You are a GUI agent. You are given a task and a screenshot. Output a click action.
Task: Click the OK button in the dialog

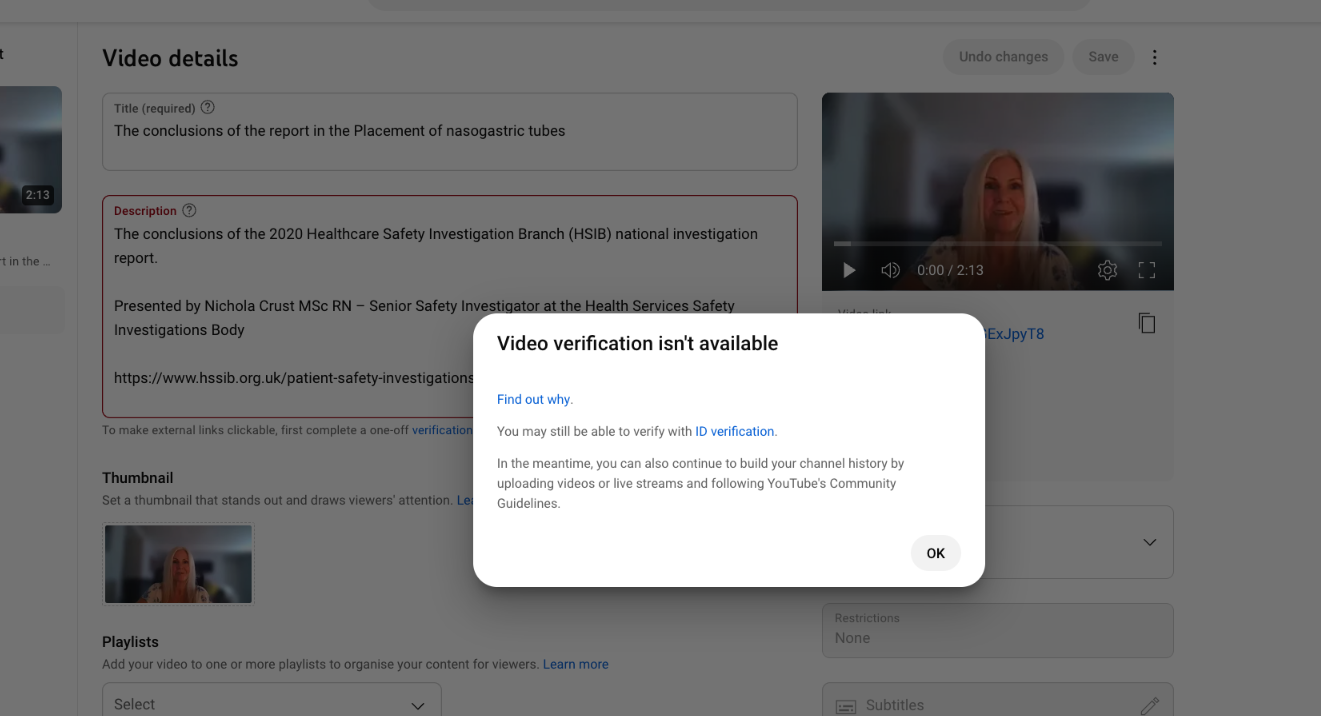(x=935, y=553)
